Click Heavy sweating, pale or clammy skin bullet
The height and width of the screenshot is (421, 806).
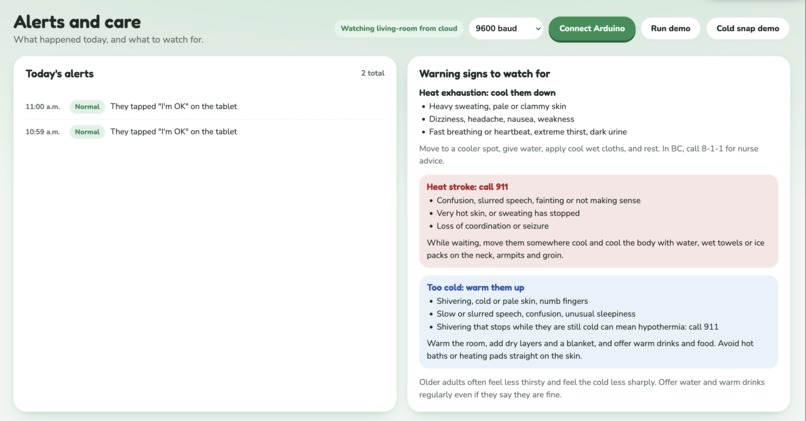coord(498,106)
